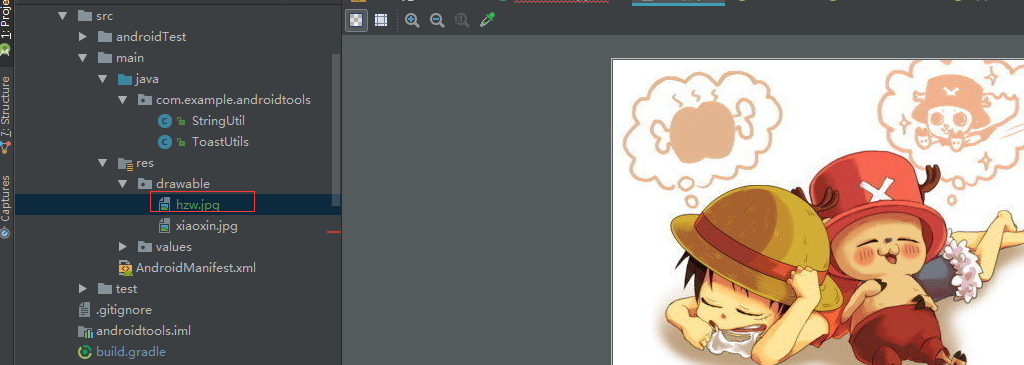The image size is (1024, 365).
Task: Select the res folder label
Action: (x=145, y=163)
